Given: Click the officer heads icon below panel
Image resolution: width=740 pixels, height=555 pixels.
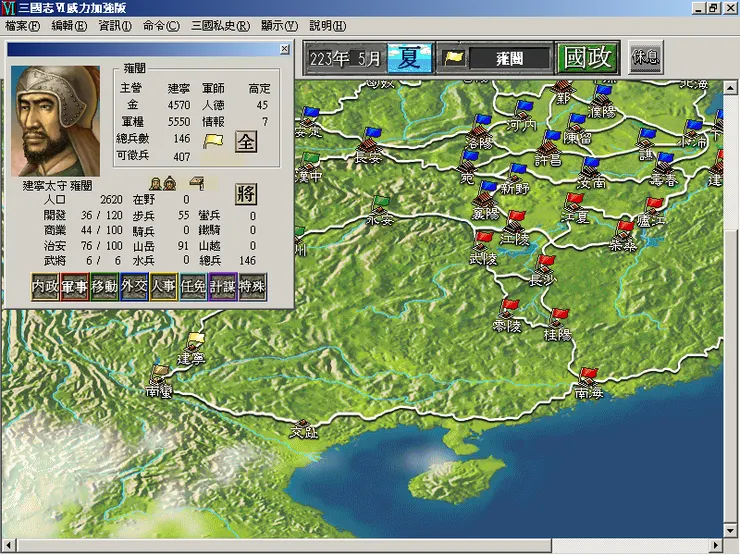Looking at the screenshot, I should click(163, 184).
